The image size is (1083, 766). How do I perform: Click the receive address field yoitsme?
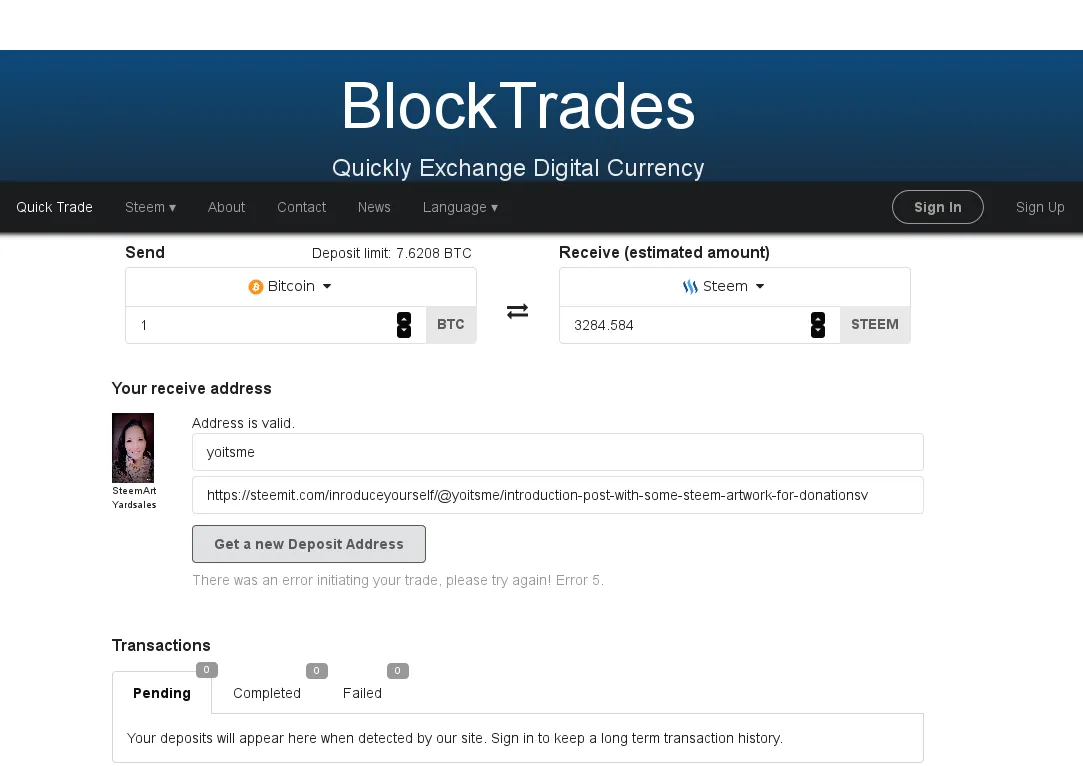(x=557, y=452)
